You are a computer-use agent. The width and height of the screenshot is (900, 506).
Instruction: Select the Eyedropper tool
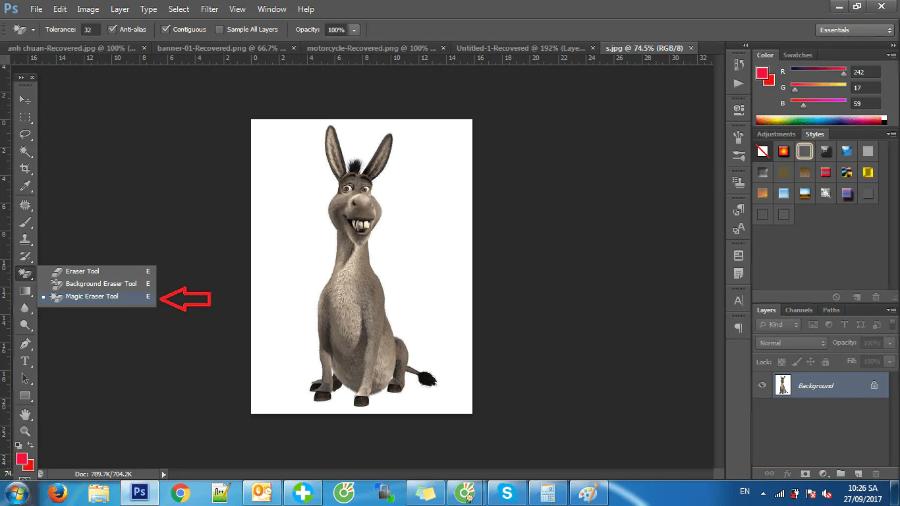25,186
